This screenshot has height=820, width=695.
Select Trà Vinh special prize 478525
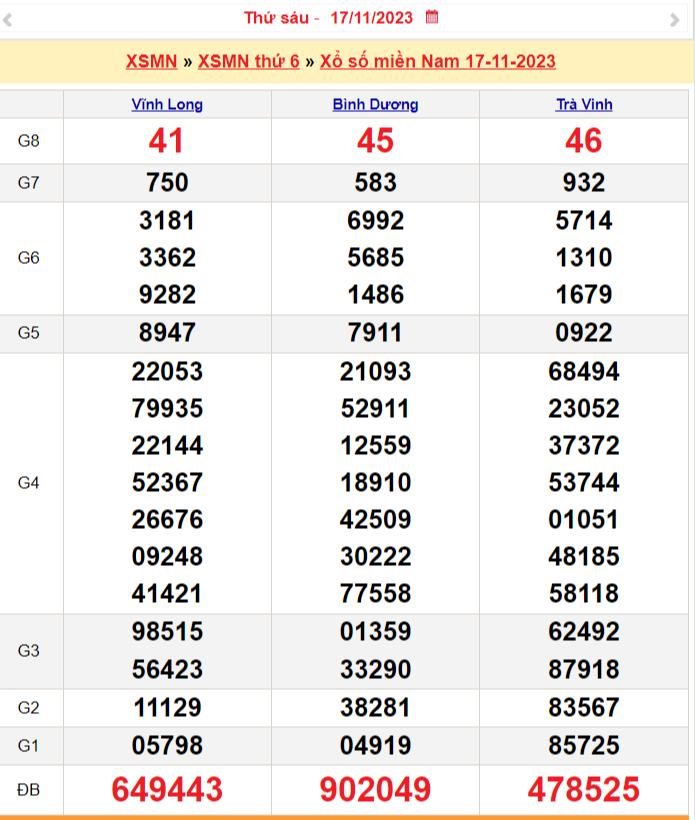point(584,789)
